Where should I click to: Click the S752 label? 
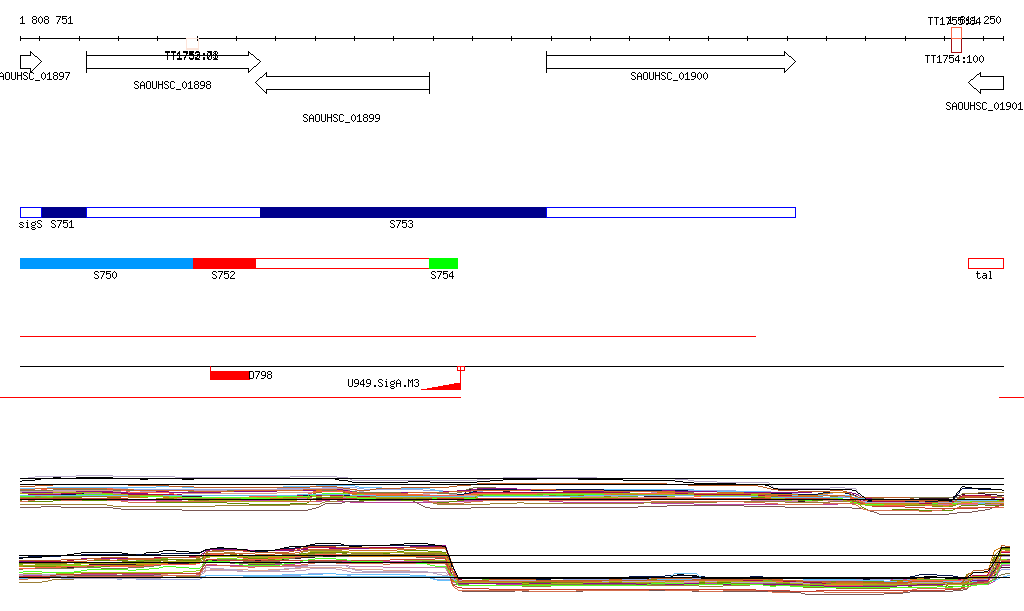pos(223,275)
